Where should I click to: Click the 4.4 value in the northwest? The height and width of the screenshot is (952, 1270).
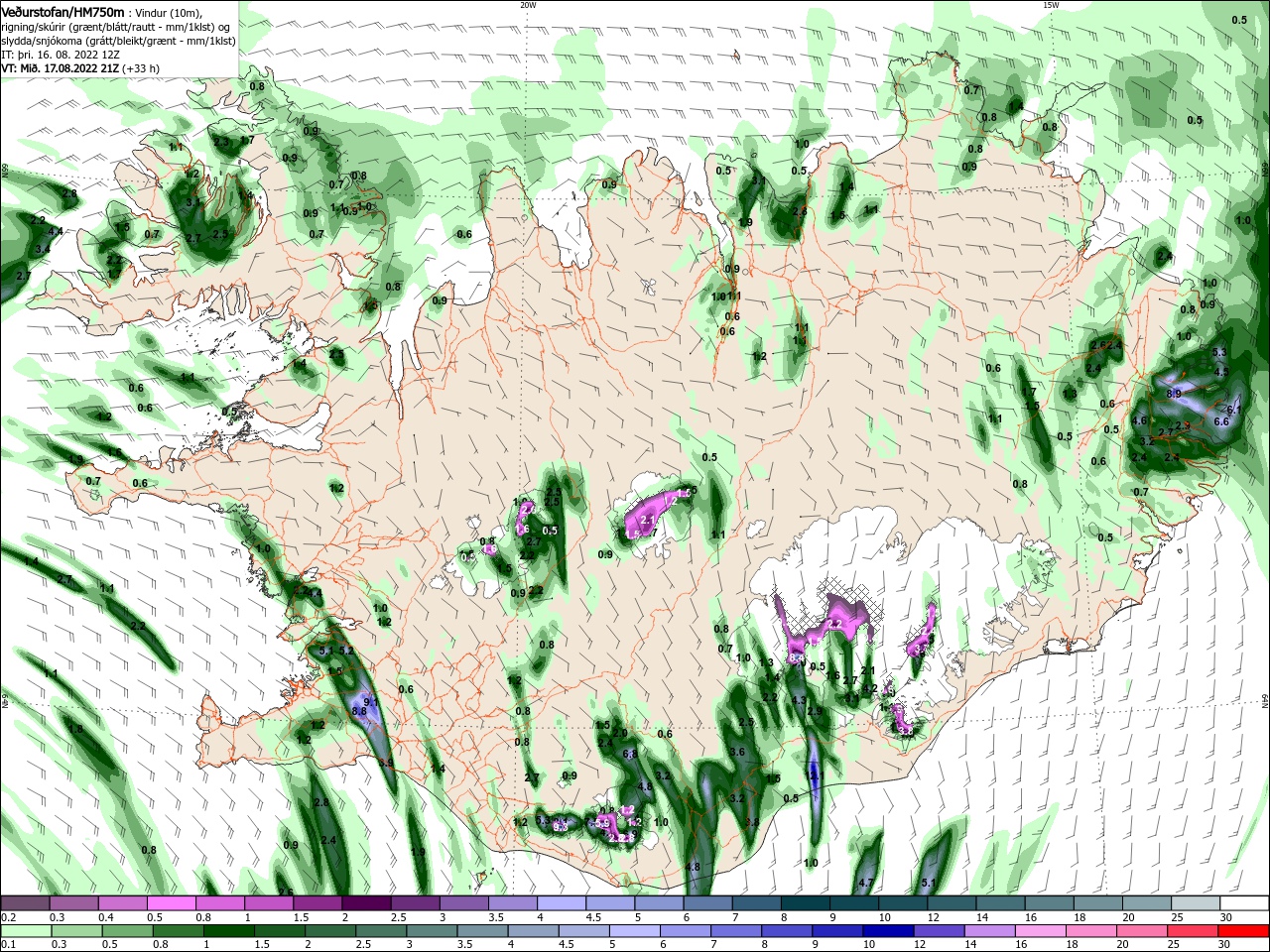coord(56,232)
